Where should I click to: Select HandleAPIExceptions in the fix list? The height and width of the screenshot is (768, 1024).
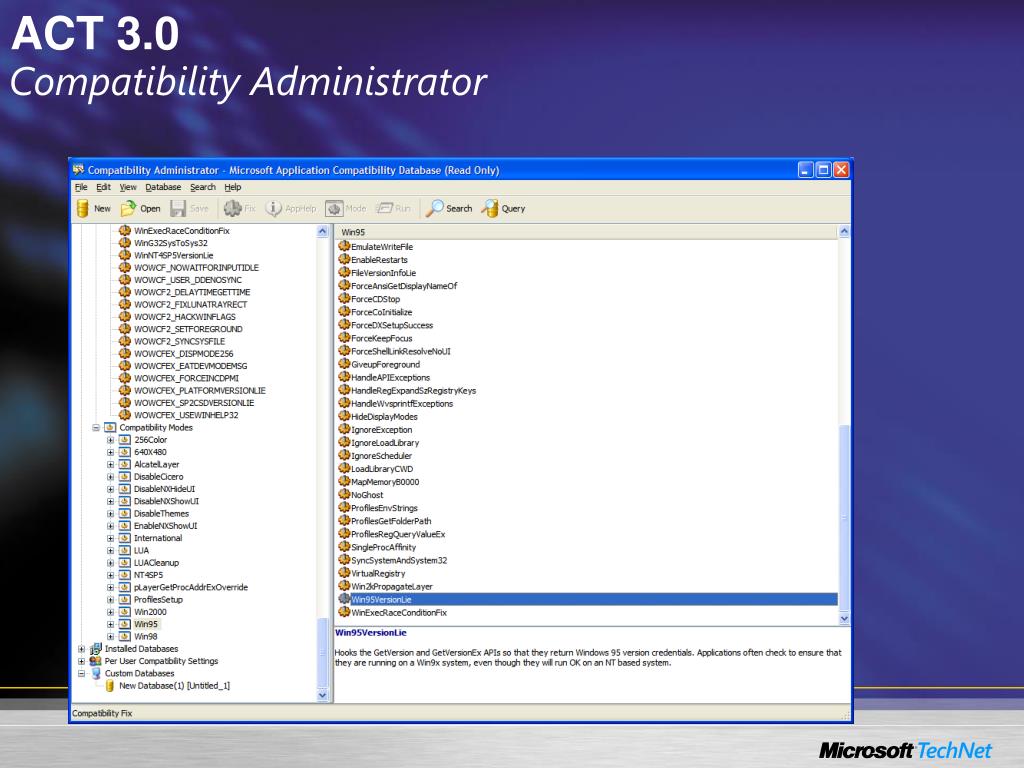tap(391, 377)
